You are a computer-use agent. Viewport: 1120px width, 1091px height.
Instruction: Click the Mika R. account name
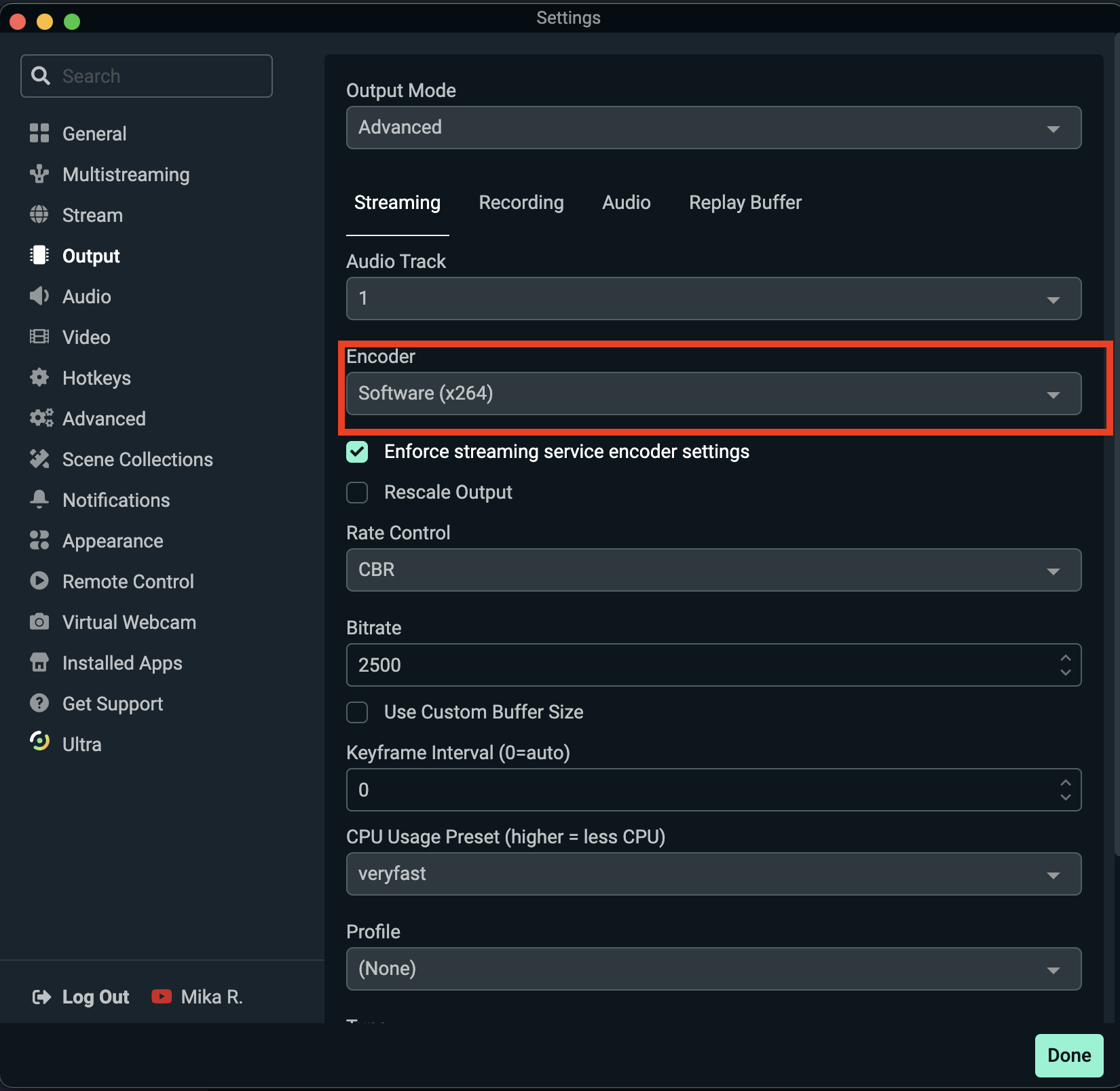click(212, 997)
